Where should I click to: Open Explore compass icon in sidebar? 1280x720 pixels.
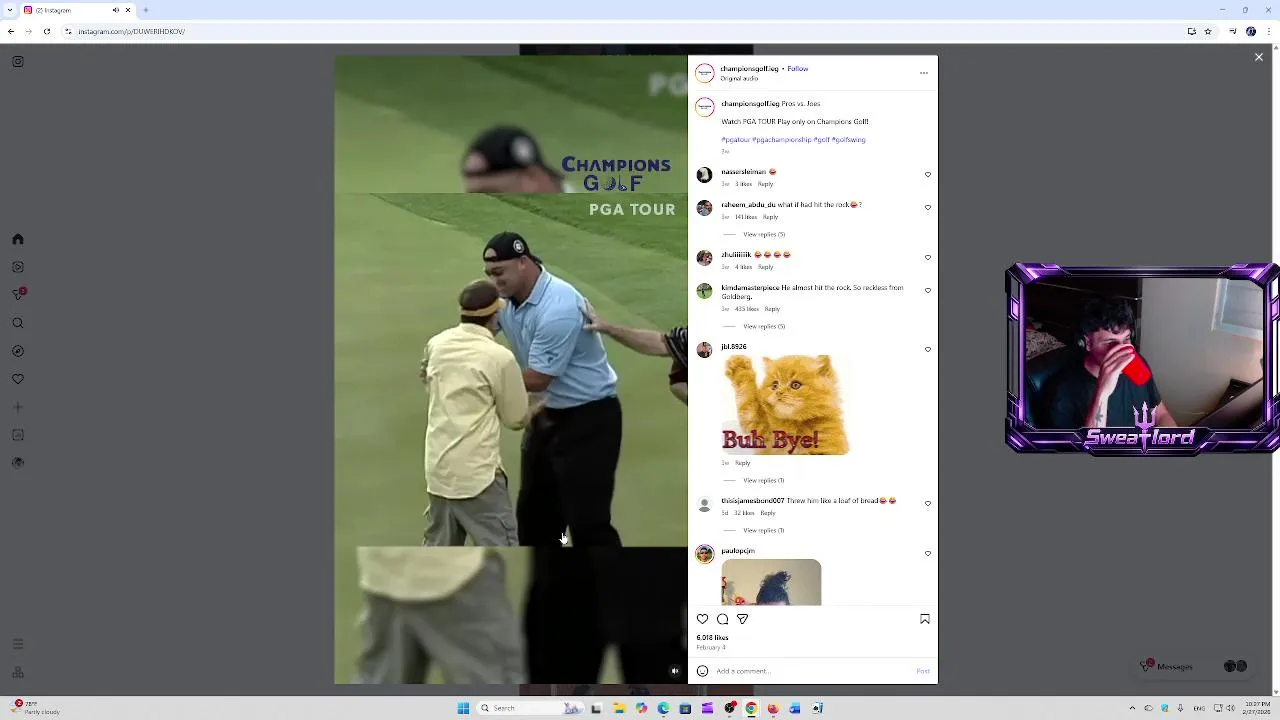[x=18, y=351]
